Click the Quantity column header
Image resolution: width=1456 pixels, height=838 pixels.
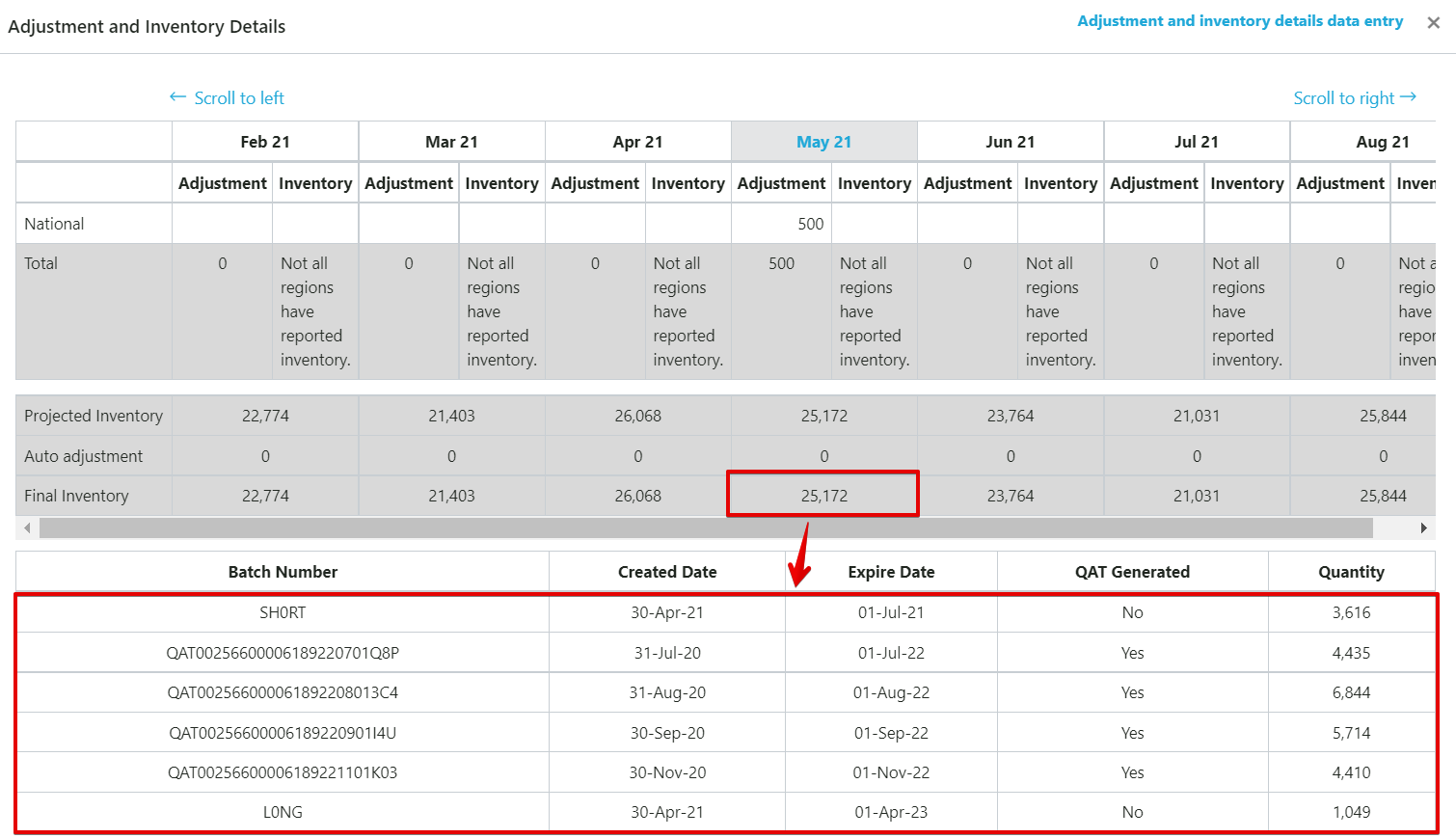[x=1351, y=572]
